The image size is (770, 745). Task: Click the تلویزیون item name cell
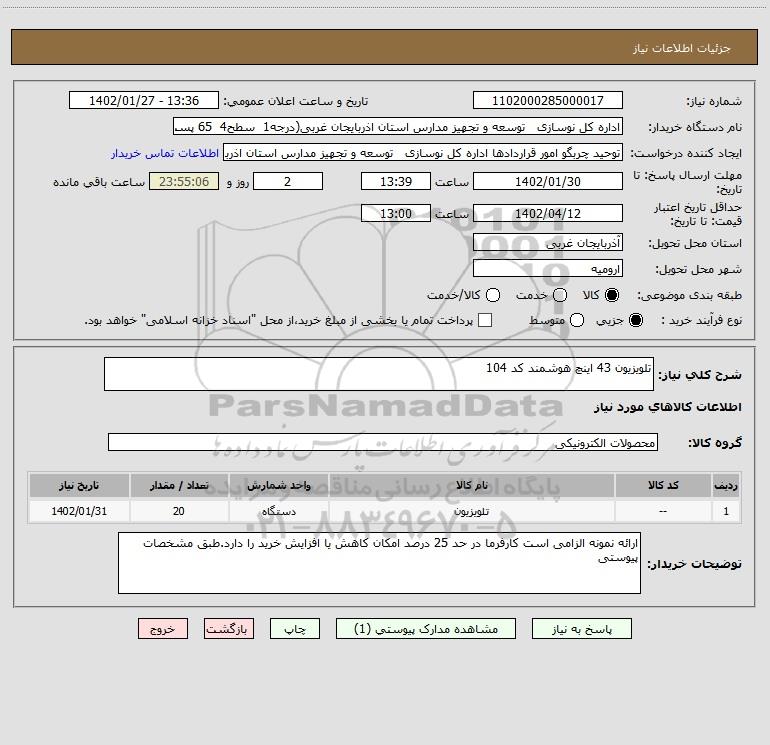(471, 511)
